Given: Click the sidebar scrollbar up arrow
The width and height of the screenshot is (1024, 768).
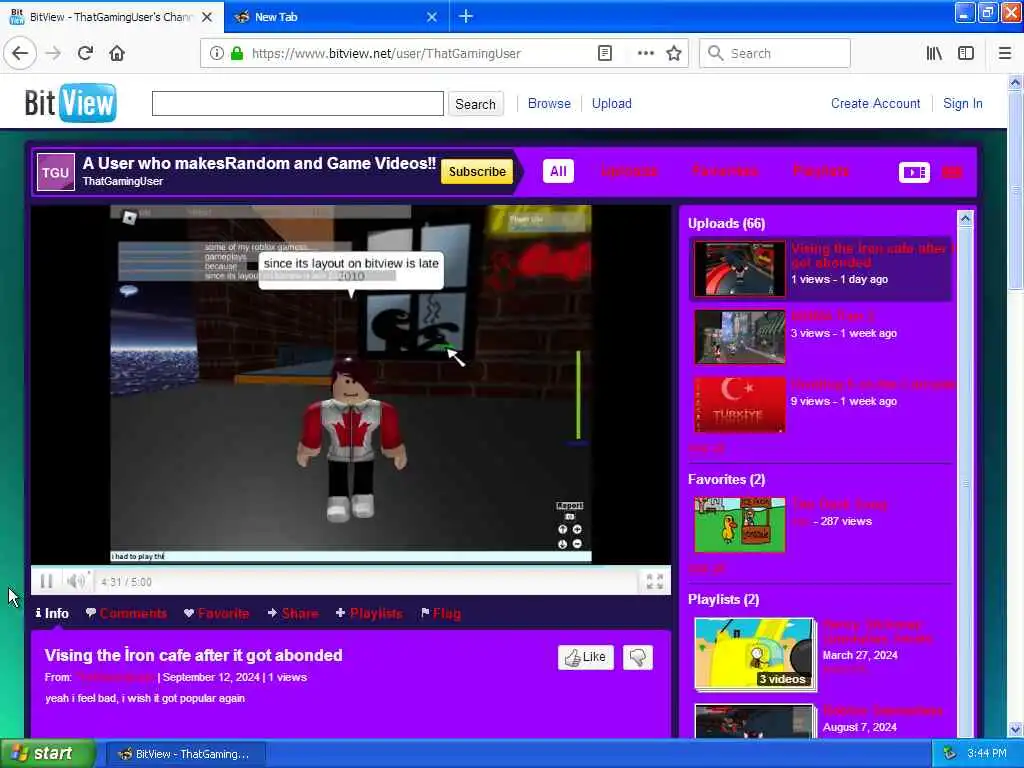Looking at the screenshot, I should coord(965,219).
